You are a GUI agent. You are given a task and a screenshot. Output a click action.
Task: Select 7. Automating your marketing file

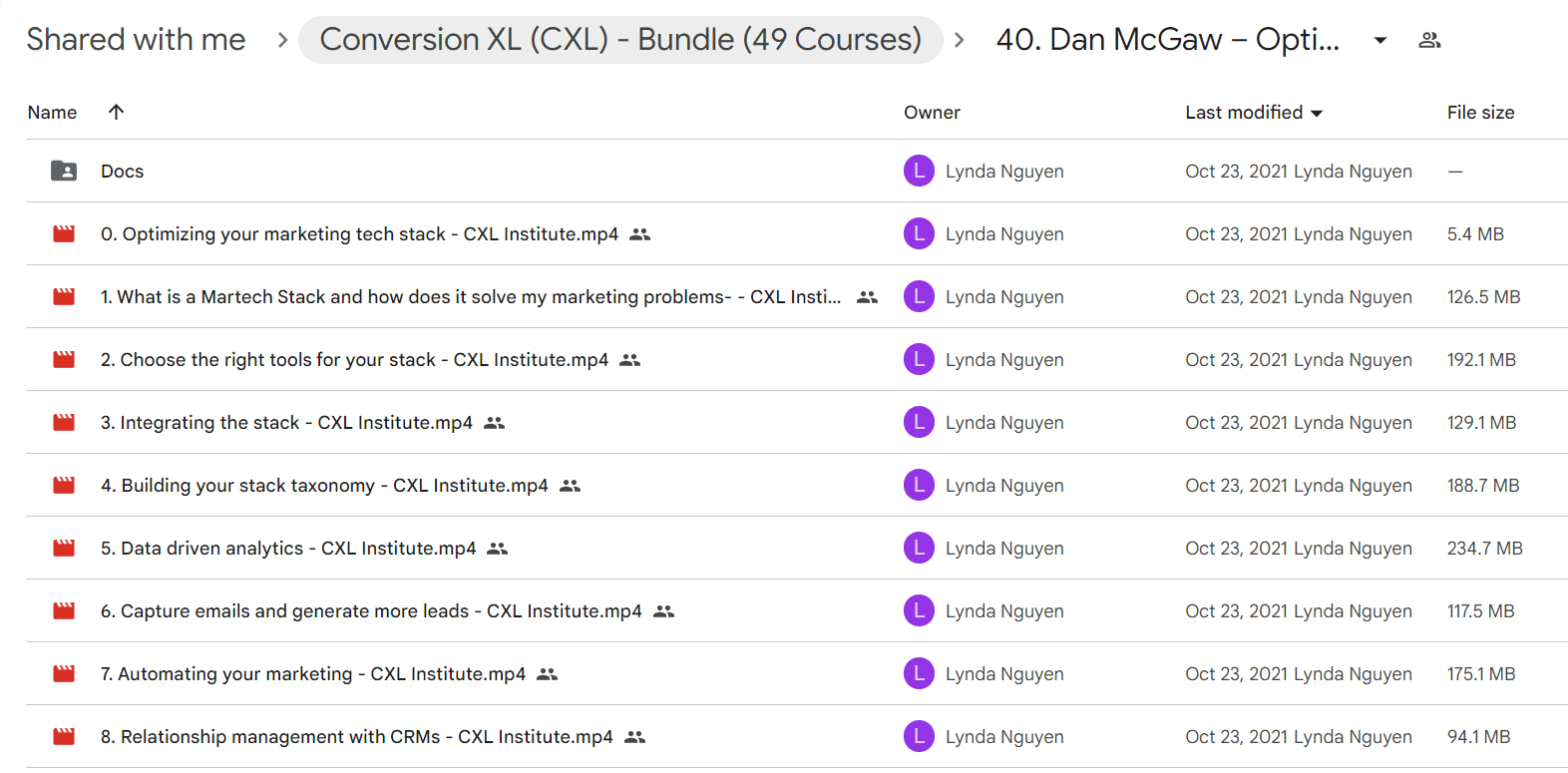click(x=313, y=674)
